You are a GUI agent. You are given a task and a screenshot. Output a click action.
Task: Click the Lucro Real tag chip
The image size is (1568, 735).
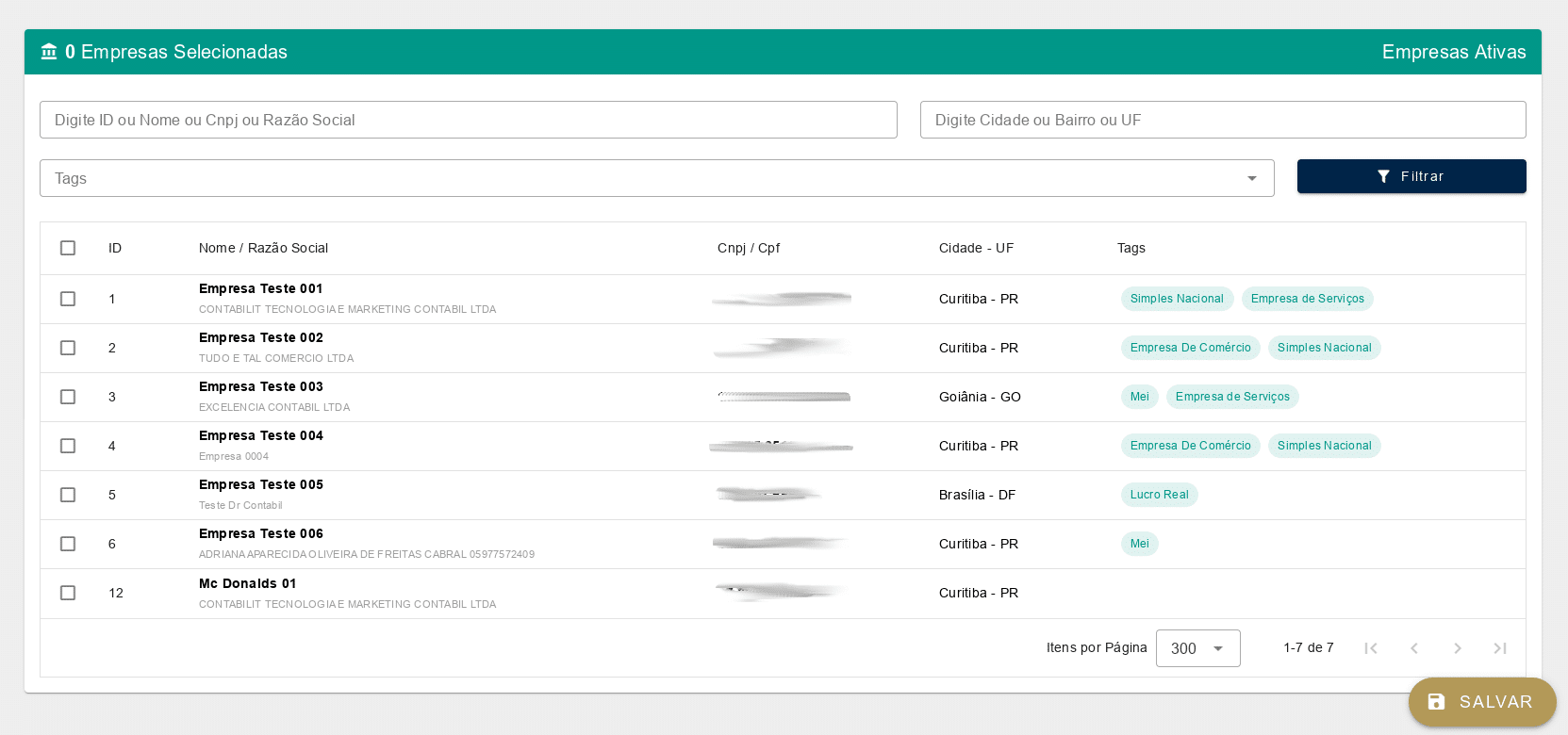(x=1159, y=495)
